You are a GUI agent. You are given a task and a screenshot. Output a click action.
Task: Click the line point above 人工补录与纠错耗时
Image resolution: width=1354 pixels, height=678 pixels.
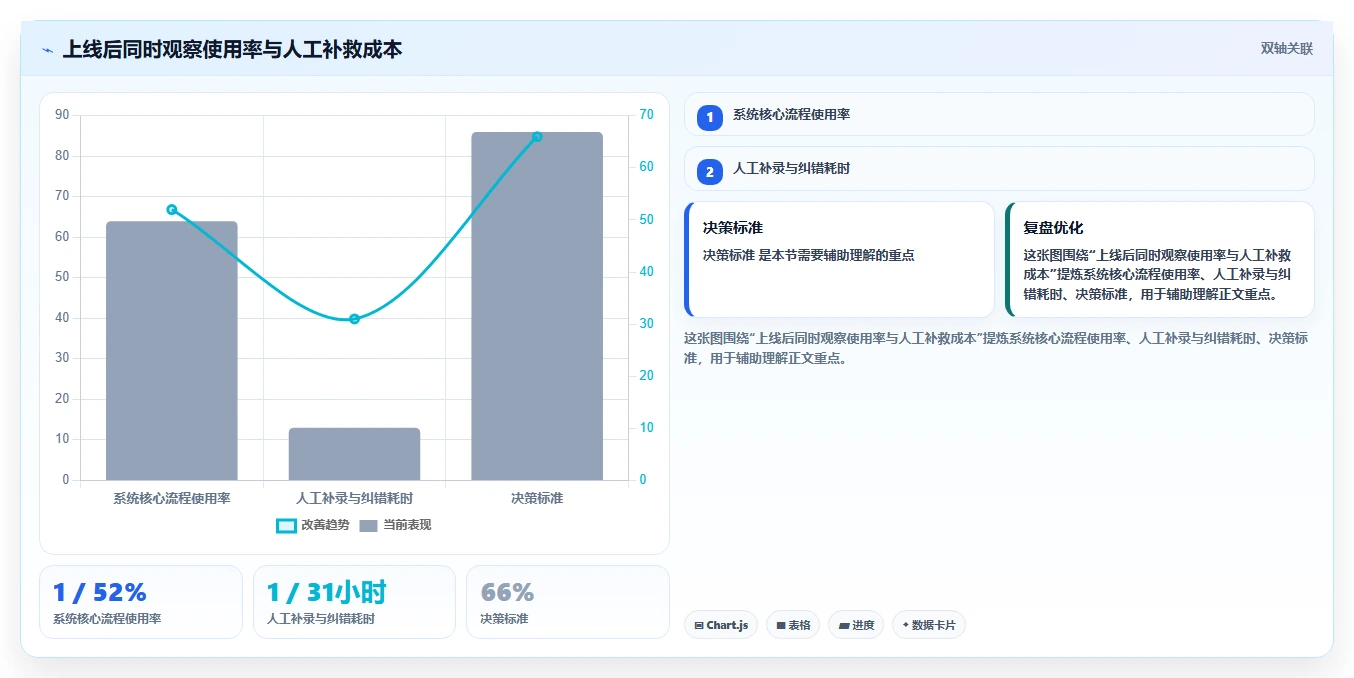point(354,319)
